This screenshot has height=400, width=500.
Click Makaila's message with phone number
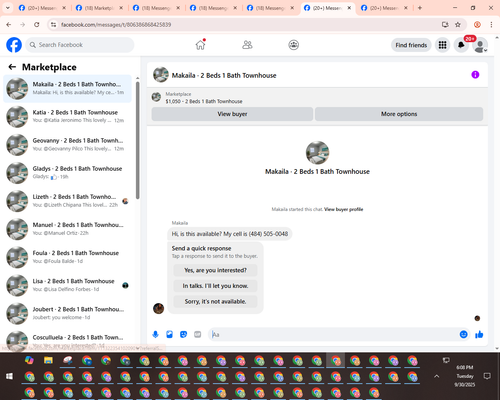tap(230, 234)
